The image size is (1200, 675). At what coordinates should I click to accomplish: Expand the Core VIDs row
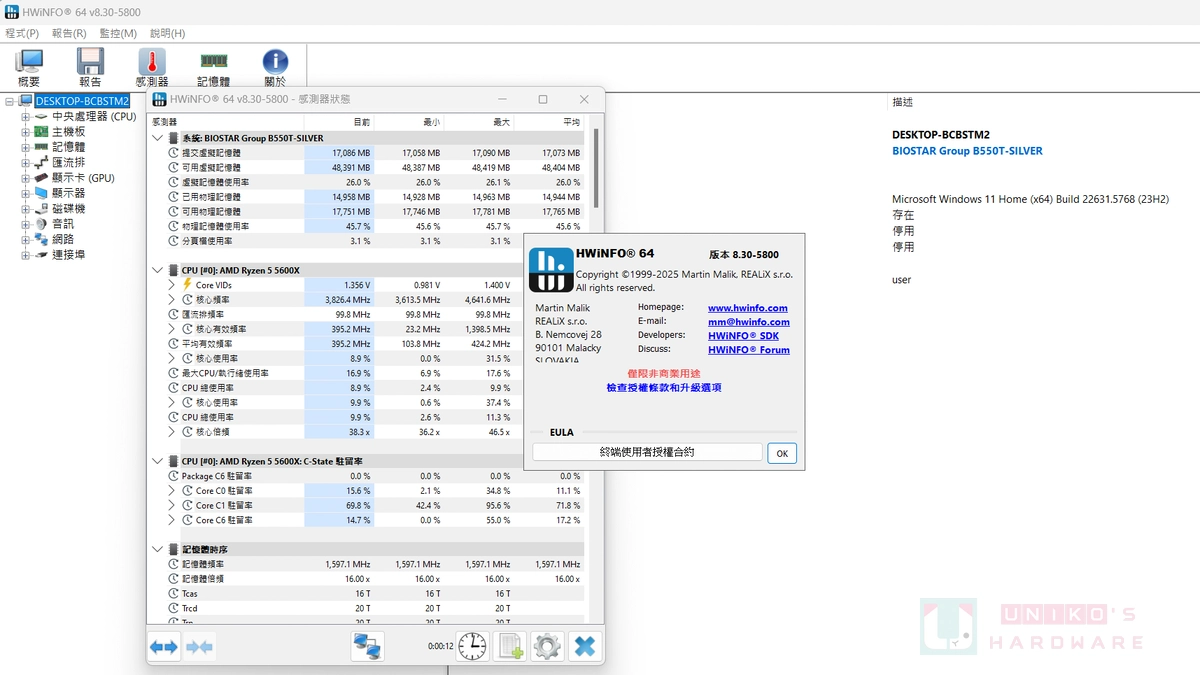tap(173, 285)
